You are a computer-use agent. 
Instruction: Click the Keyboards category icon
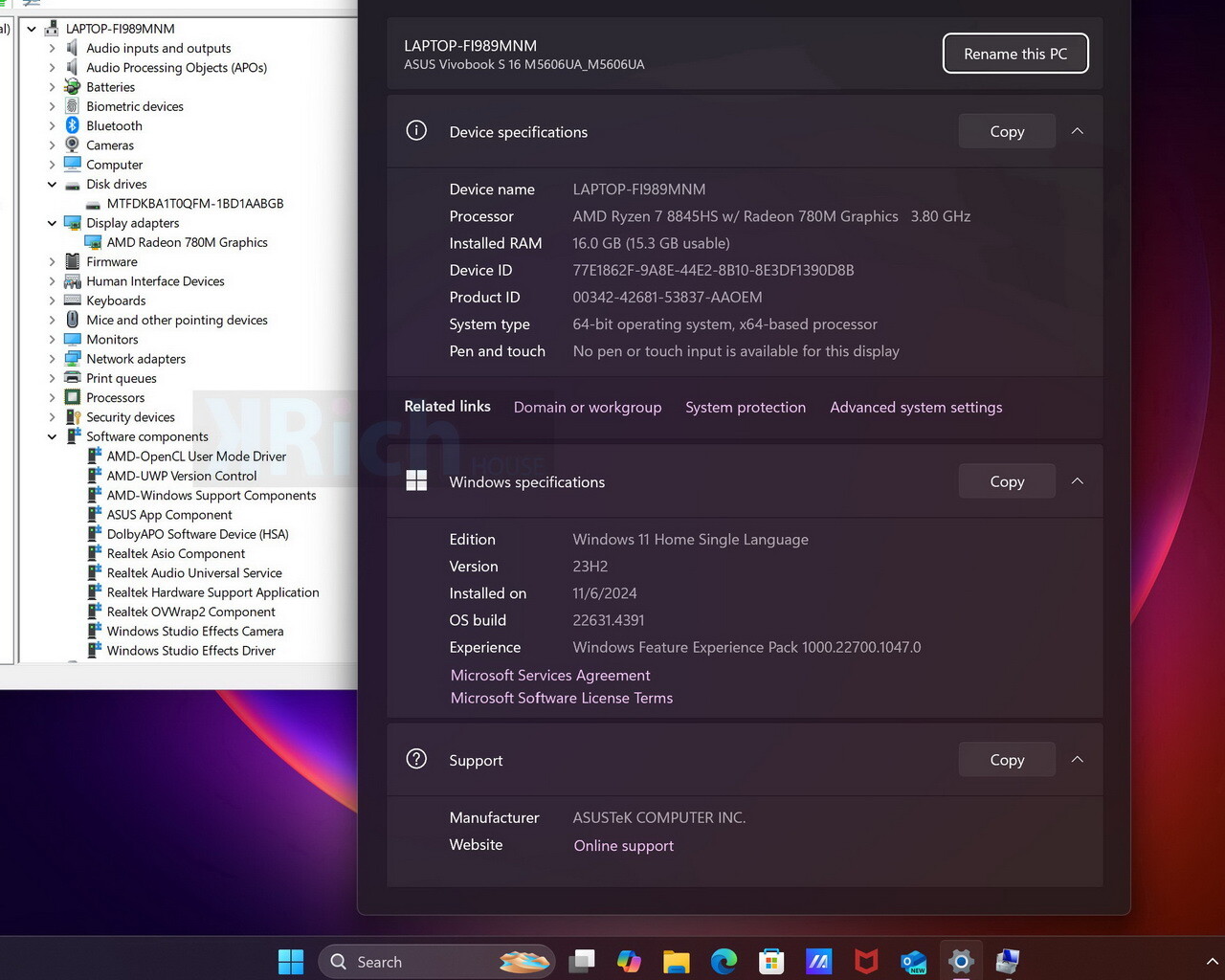pos(73,301)
